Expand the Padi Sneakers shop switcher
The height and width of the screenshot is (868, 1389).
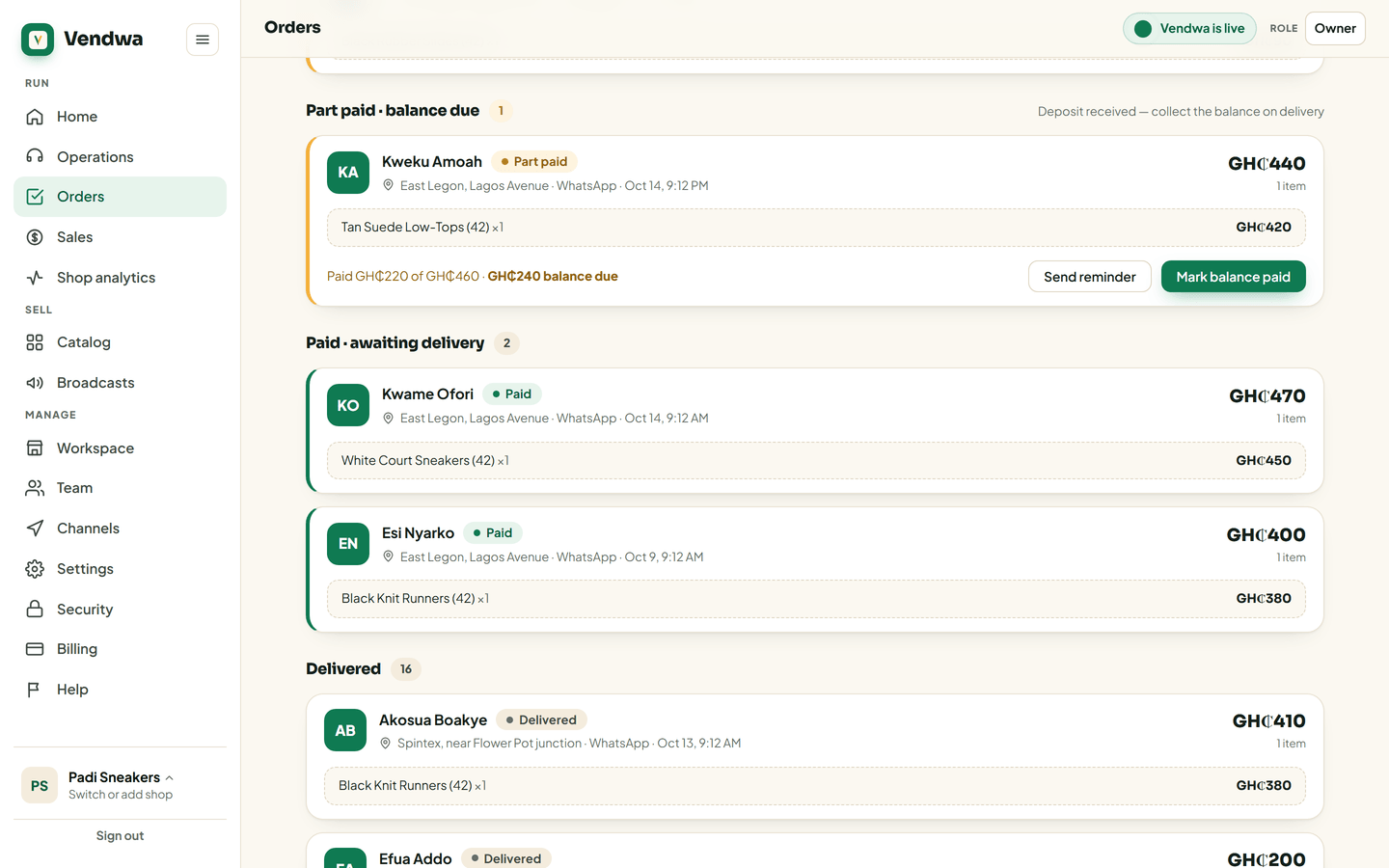coord(120,785)
